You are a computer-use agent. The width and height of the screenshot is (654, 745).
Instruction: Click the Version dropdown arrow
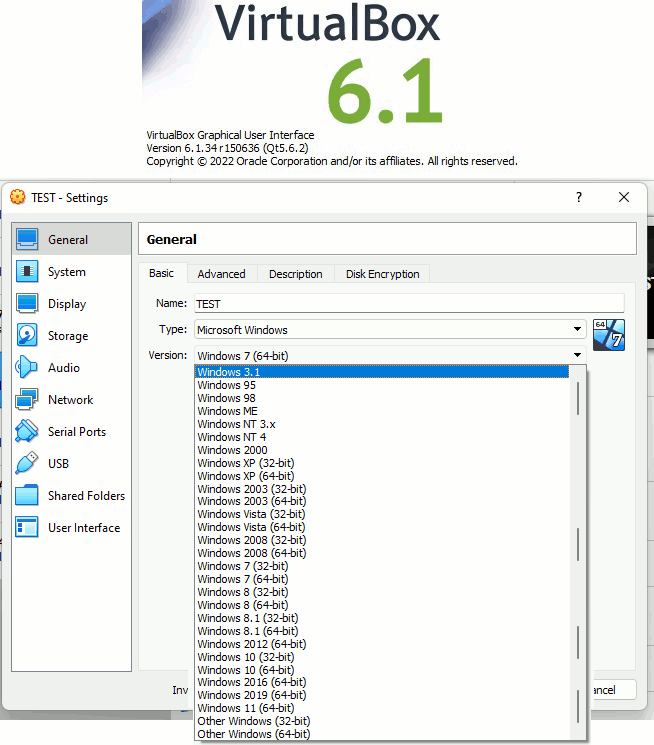click(577, 355)
